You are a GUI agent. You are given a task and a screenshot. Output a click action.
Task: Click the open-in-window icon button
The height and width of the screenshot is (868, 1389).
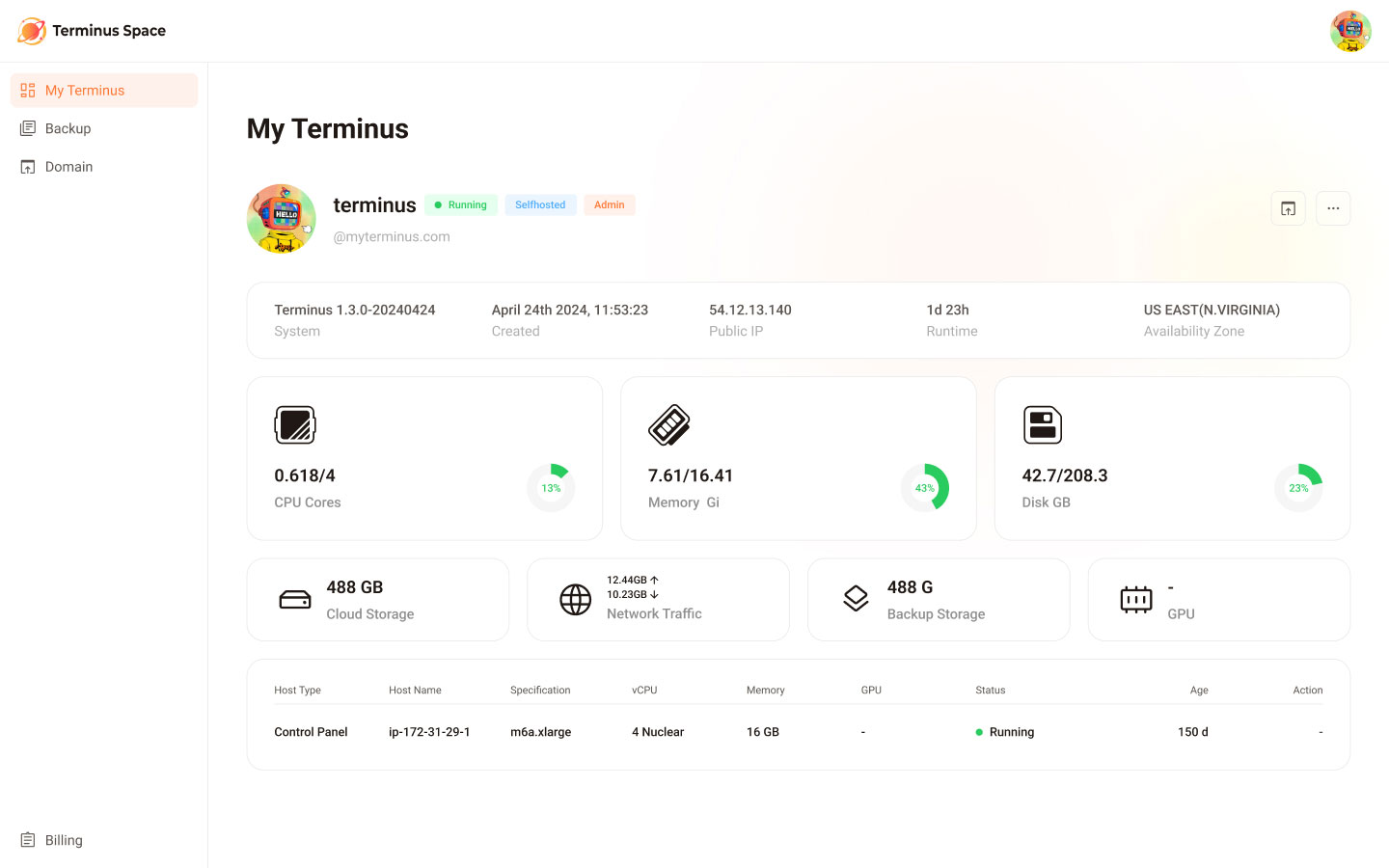[1288, 208]
